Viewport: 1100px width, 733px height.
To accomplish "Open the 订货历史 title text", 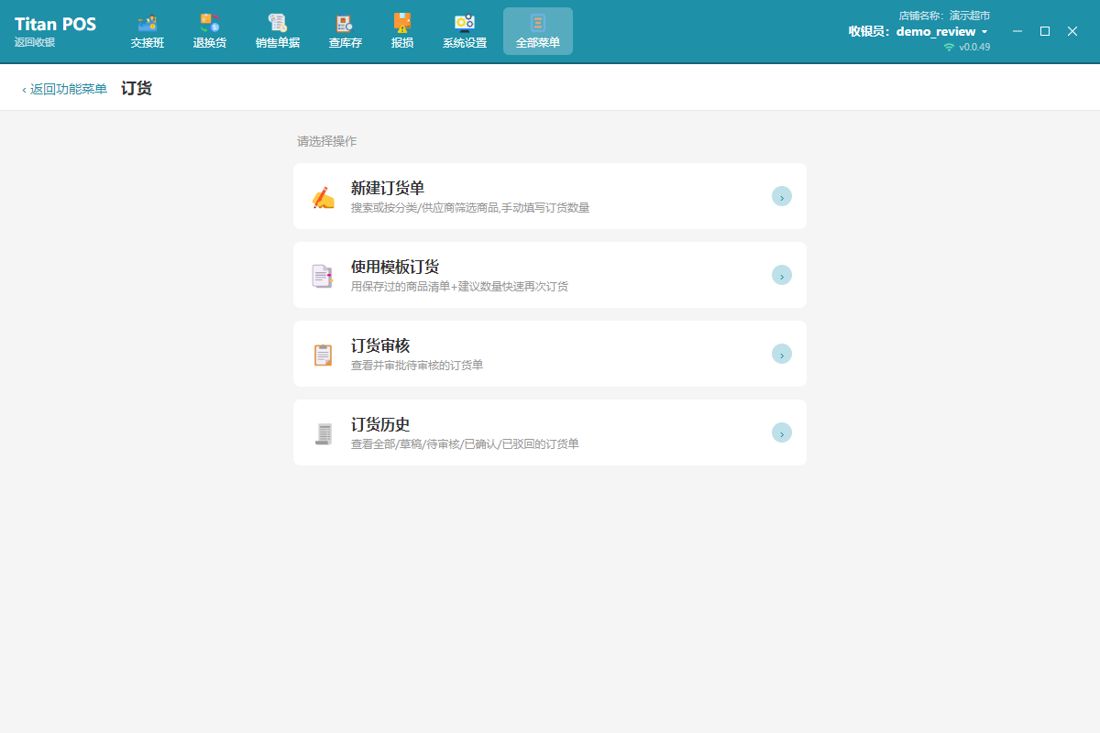I will (380, 424).
